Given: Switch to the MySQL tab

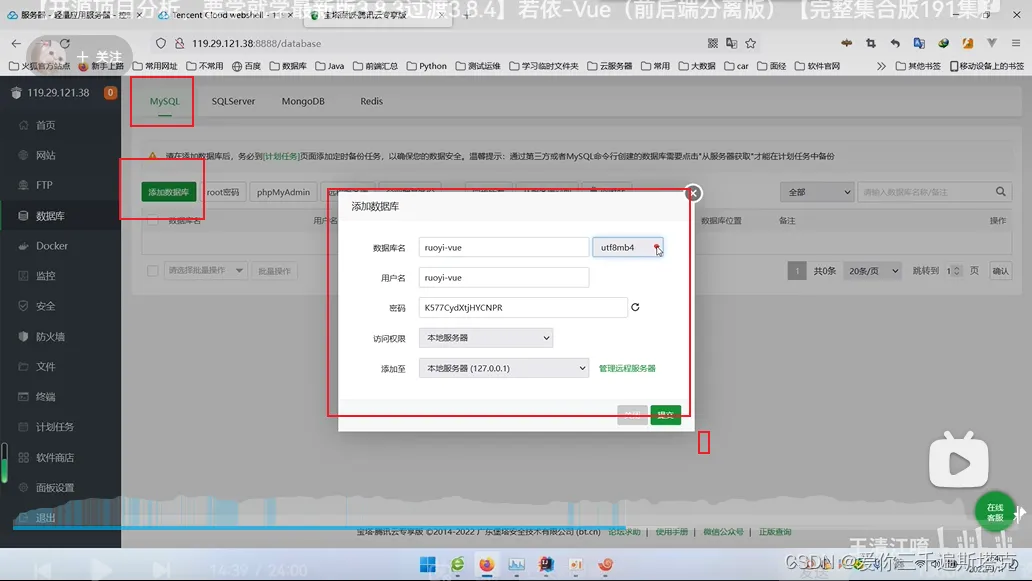Looking at the screenshot, I should click(x=165, y=101).
